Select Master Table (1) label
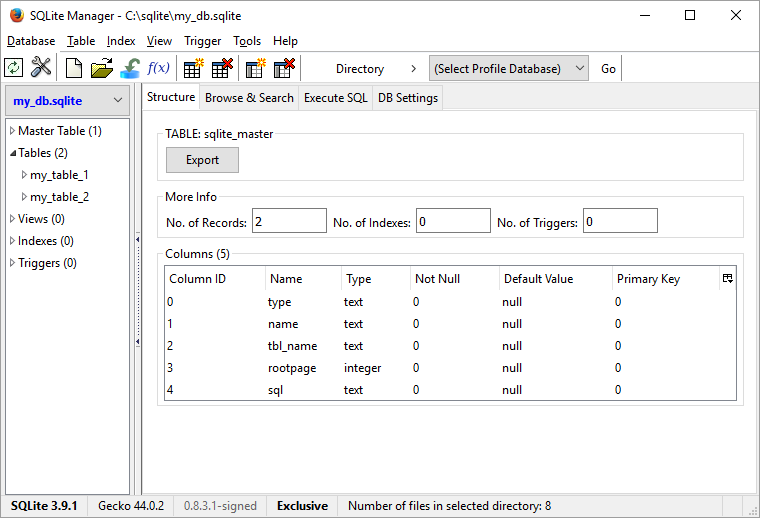 [60, 131]
